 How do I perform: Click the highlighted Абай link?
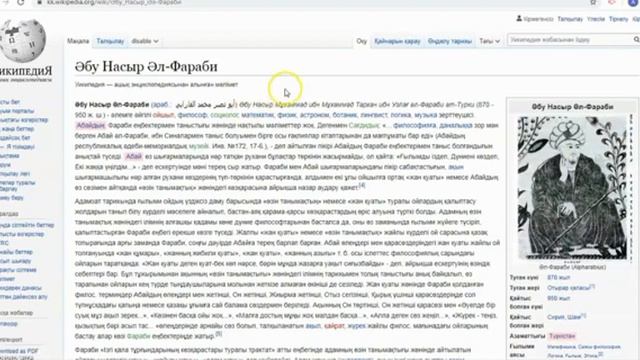coord(133,156)
